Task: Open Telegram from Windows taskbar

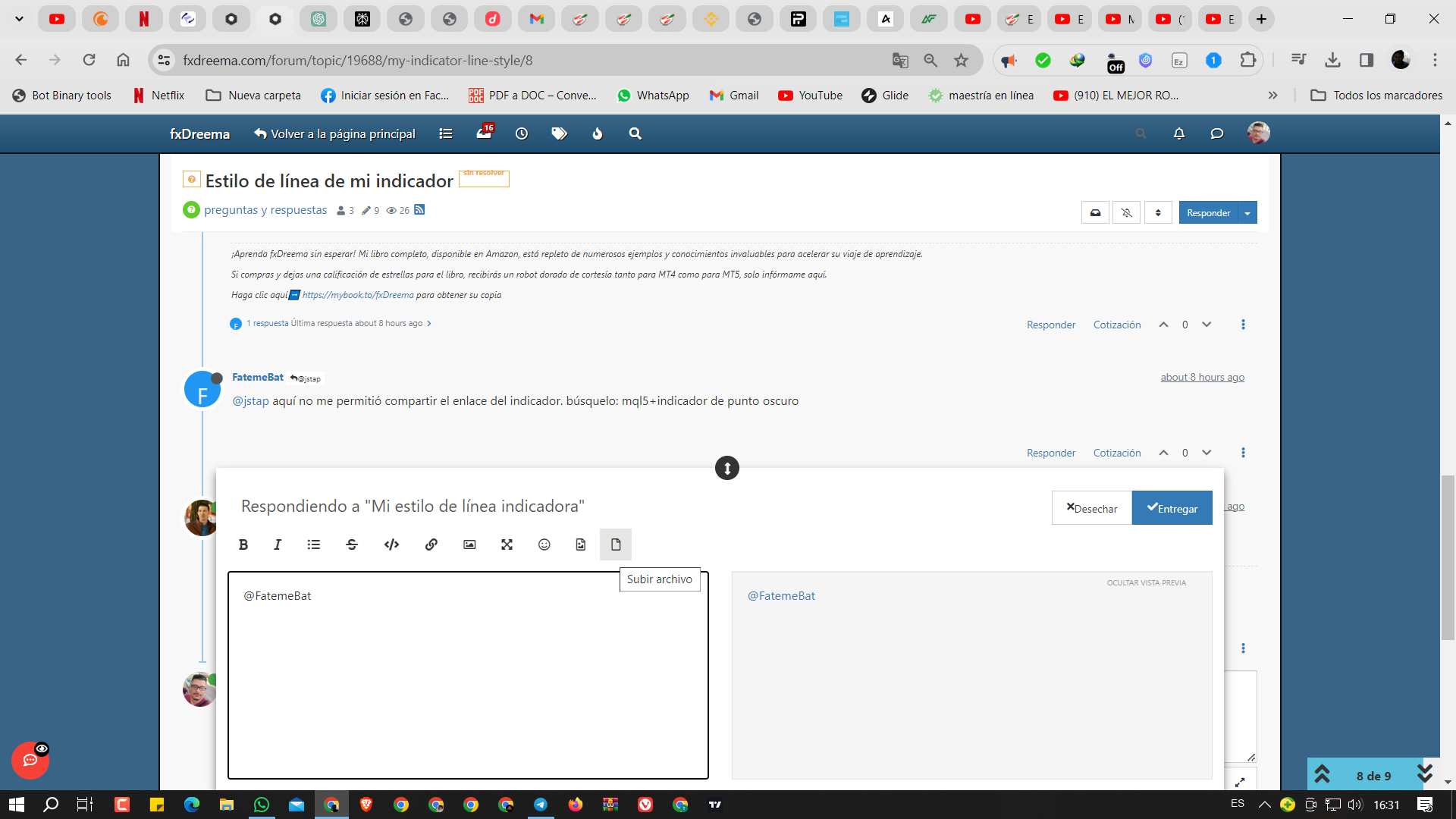Action: (541, 805)
